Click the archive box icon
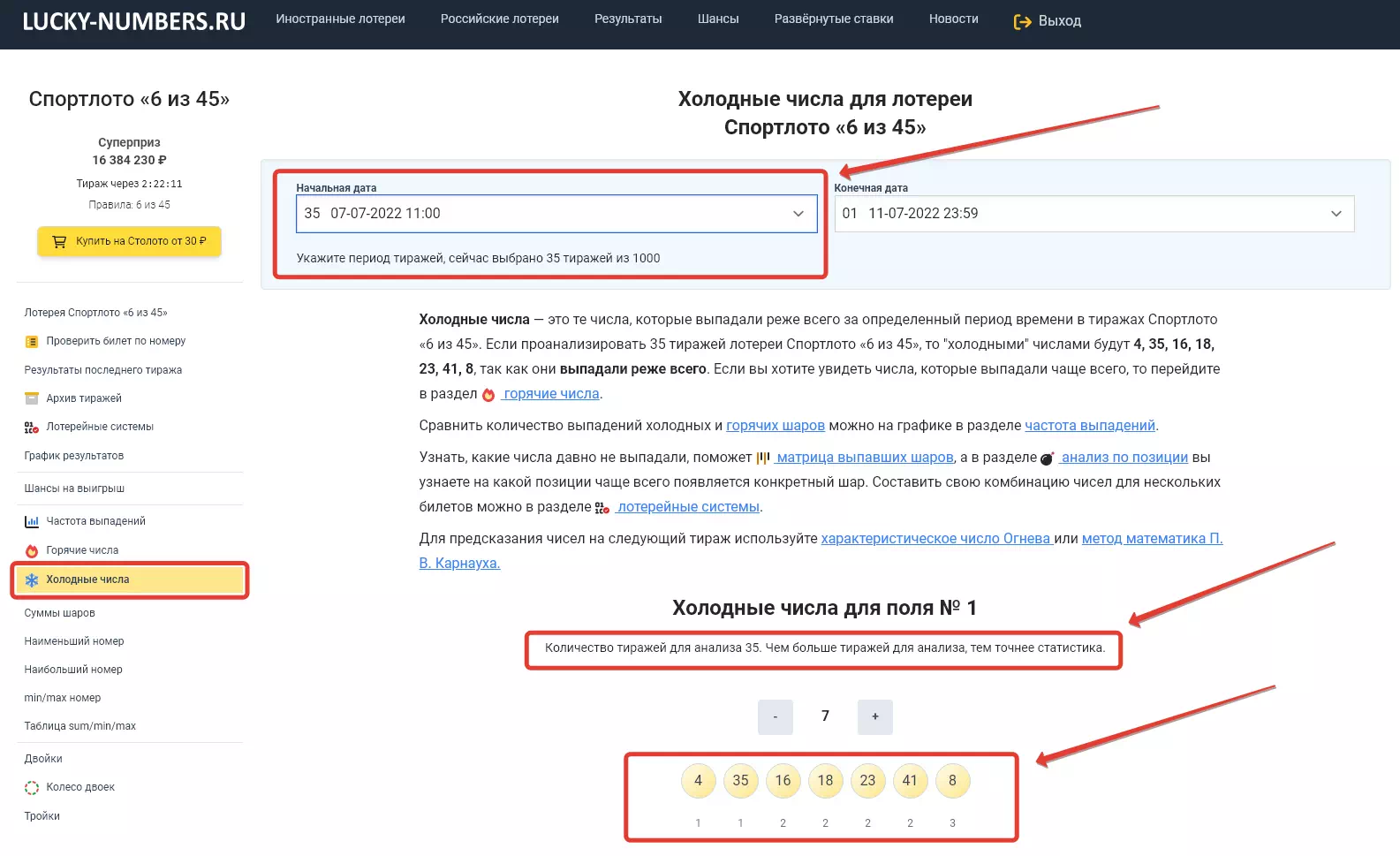The image size is (1400, 856). tap(32, 398)
